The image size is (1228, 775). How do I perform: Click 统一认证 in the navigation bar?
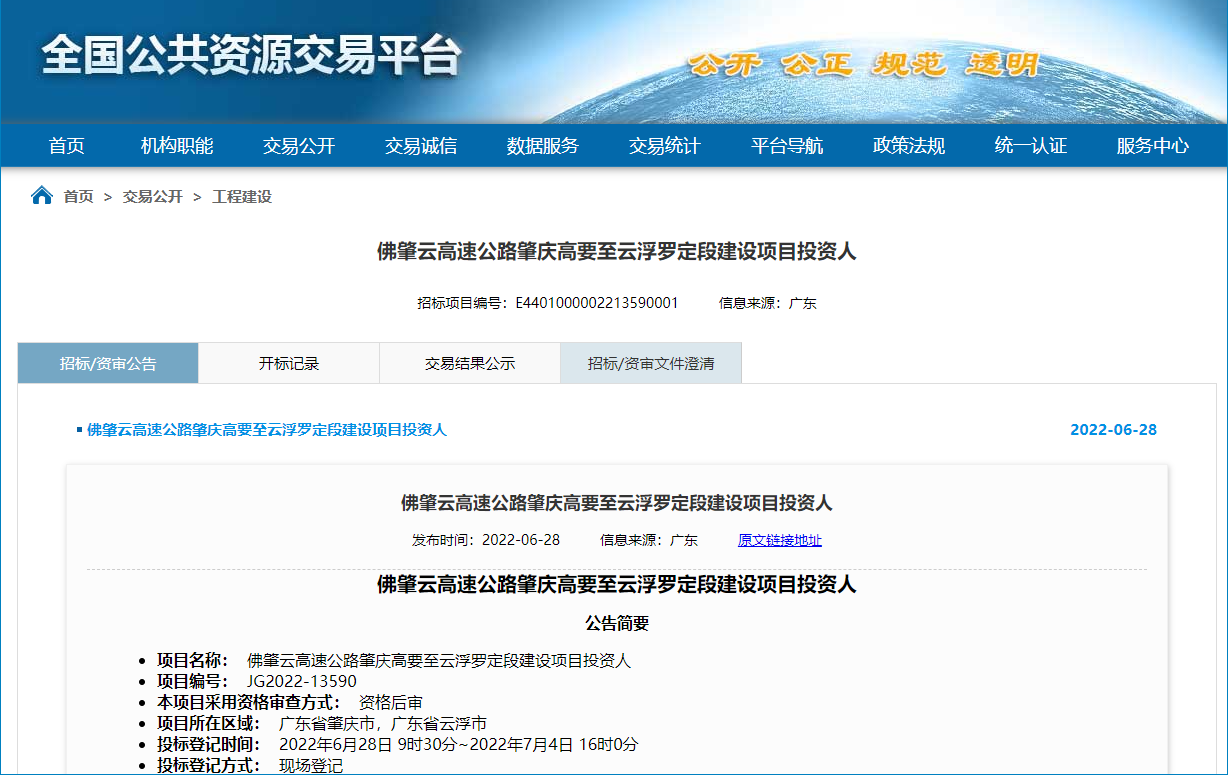pos(1031,146)
